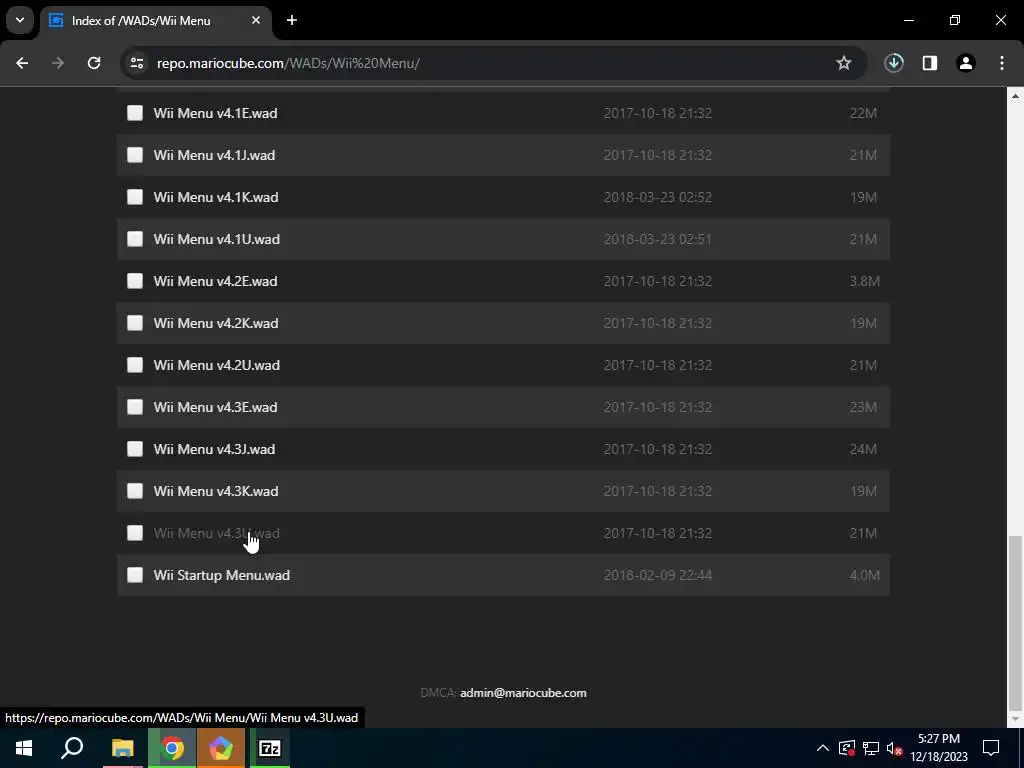The image size is (1024, 768).
Task: Check the box for Wii Menu v4.1E.wad
Action: (135, 113)
